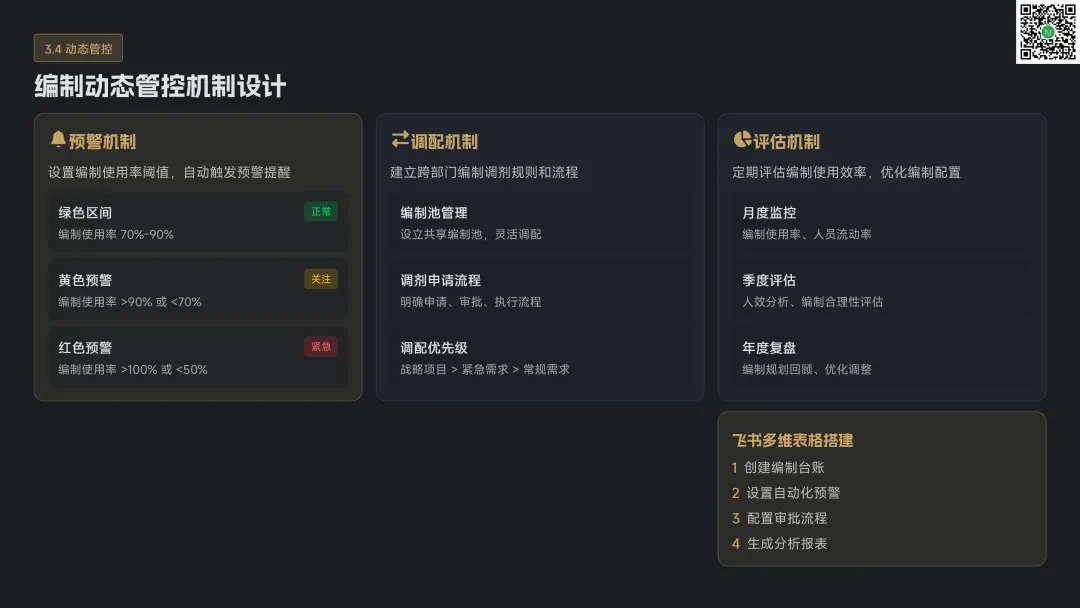The width and height of the screenshot is (1080, 608).
Task: Click the 季度评估 card
Action: (x=882, y=290)
